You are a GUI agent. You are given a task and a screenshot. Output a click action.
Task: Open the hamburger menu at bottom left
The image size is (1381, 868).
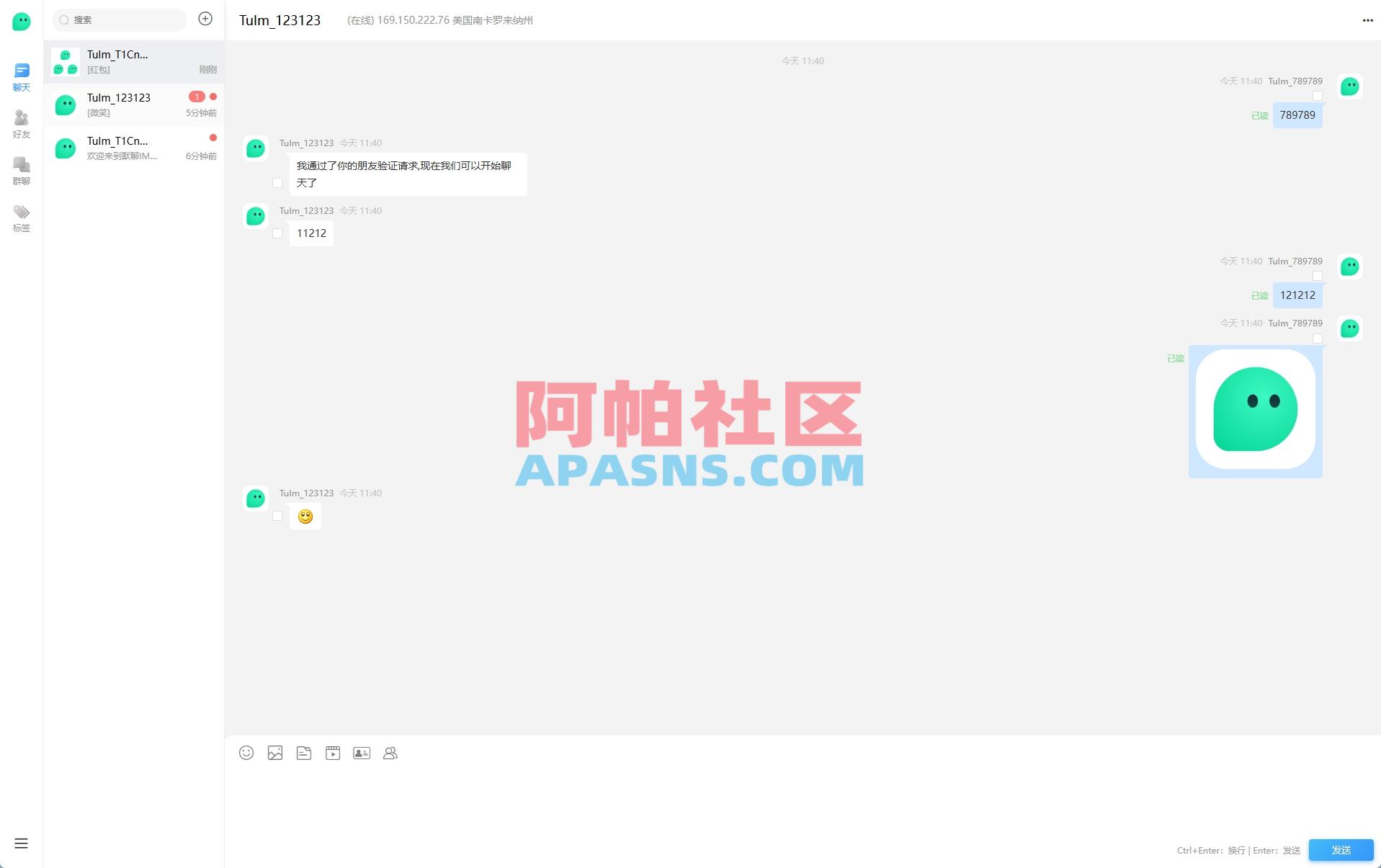tap(22, 843)
